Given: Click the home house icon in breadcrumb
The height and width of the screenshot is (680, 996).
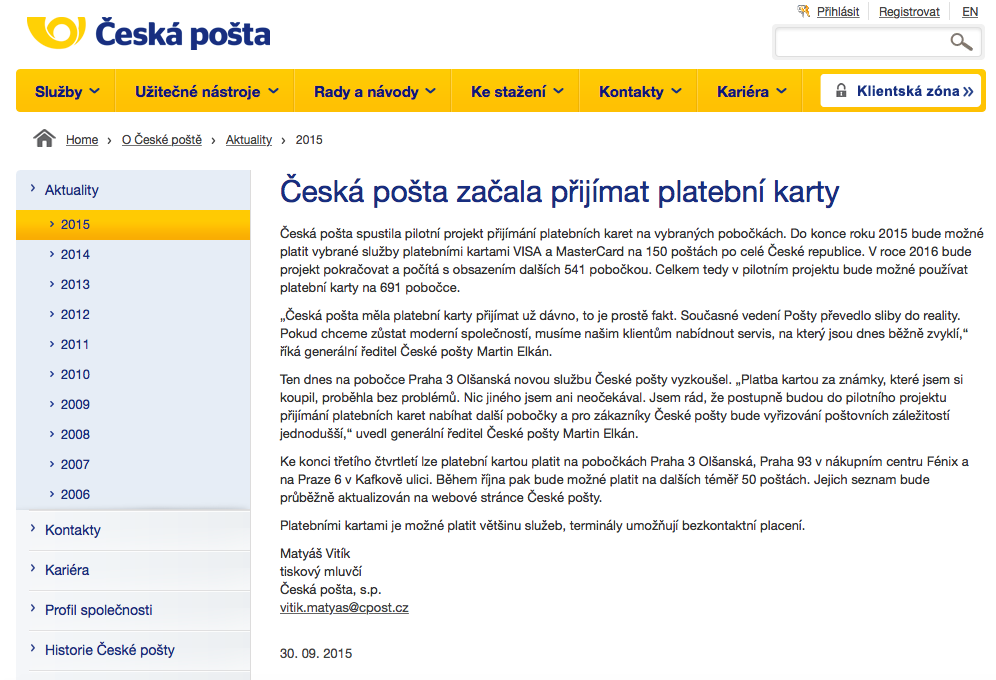Looking at the screenshot, I should [x=44, y=138].
